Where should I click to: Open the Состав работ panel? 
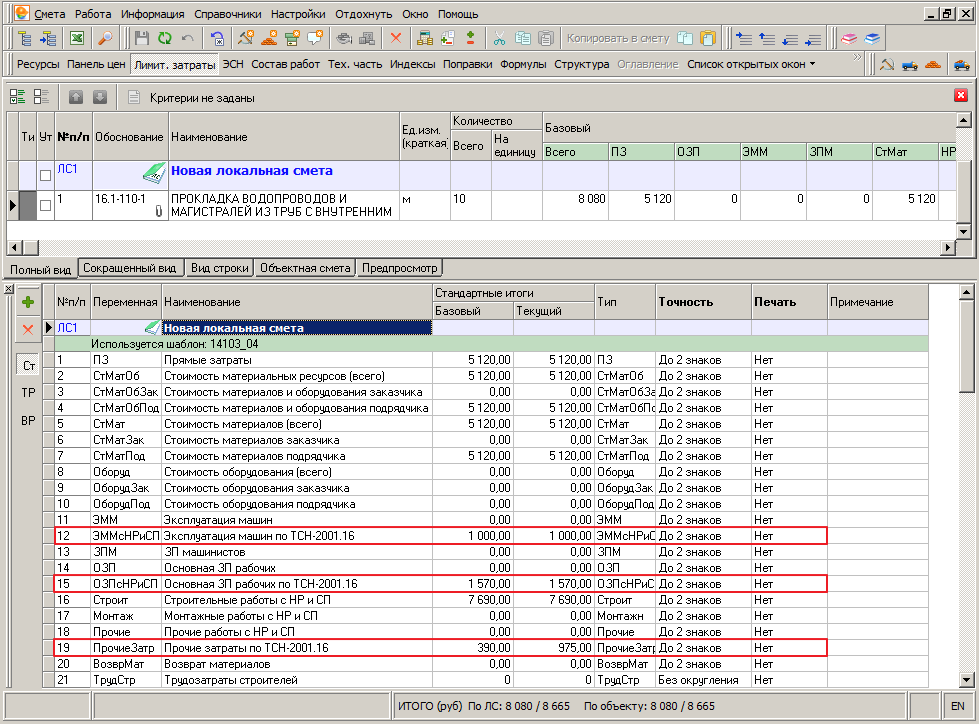tap(285, 64)
